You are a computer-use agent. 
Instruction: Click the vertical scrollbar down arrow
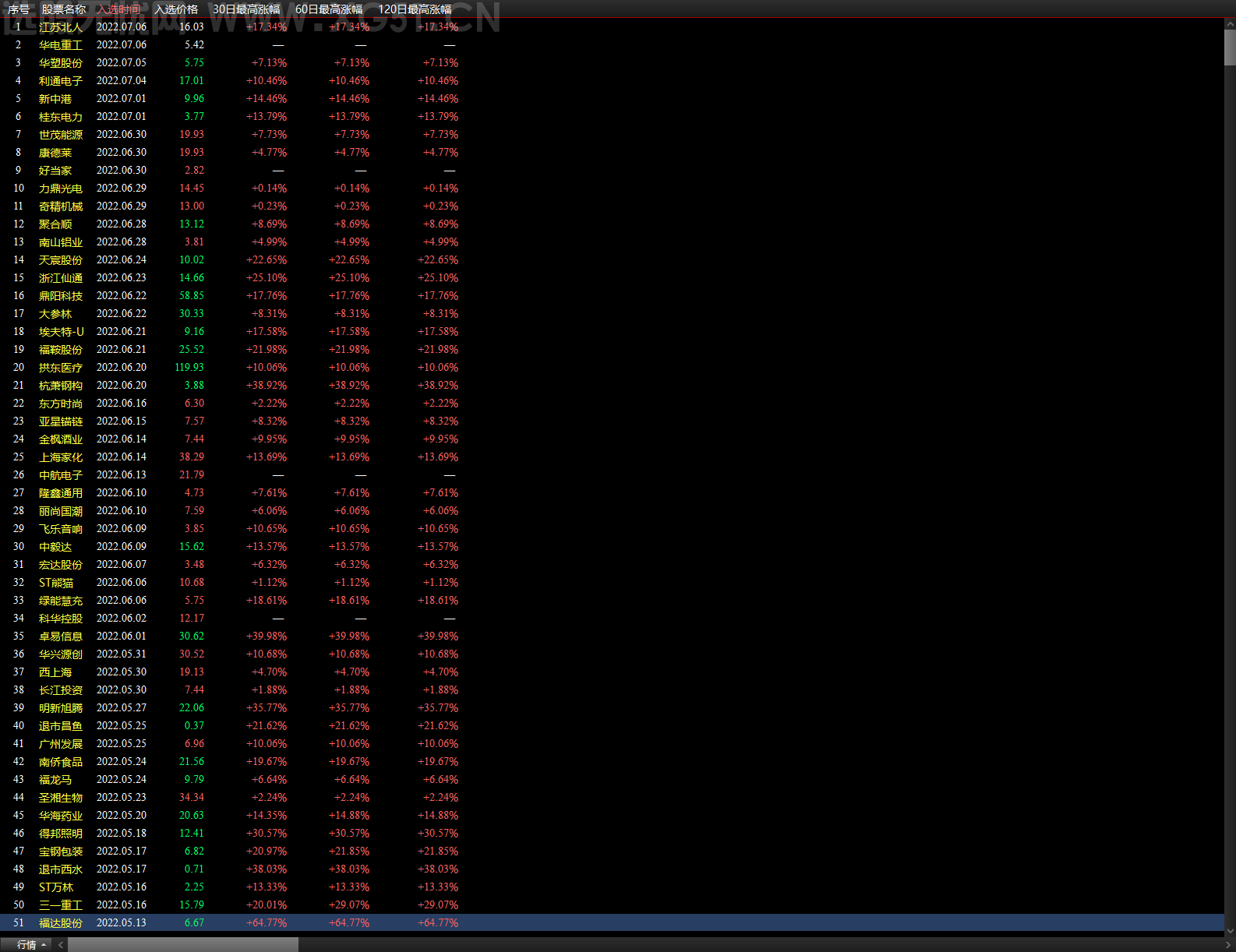(x=1230, y=930)
